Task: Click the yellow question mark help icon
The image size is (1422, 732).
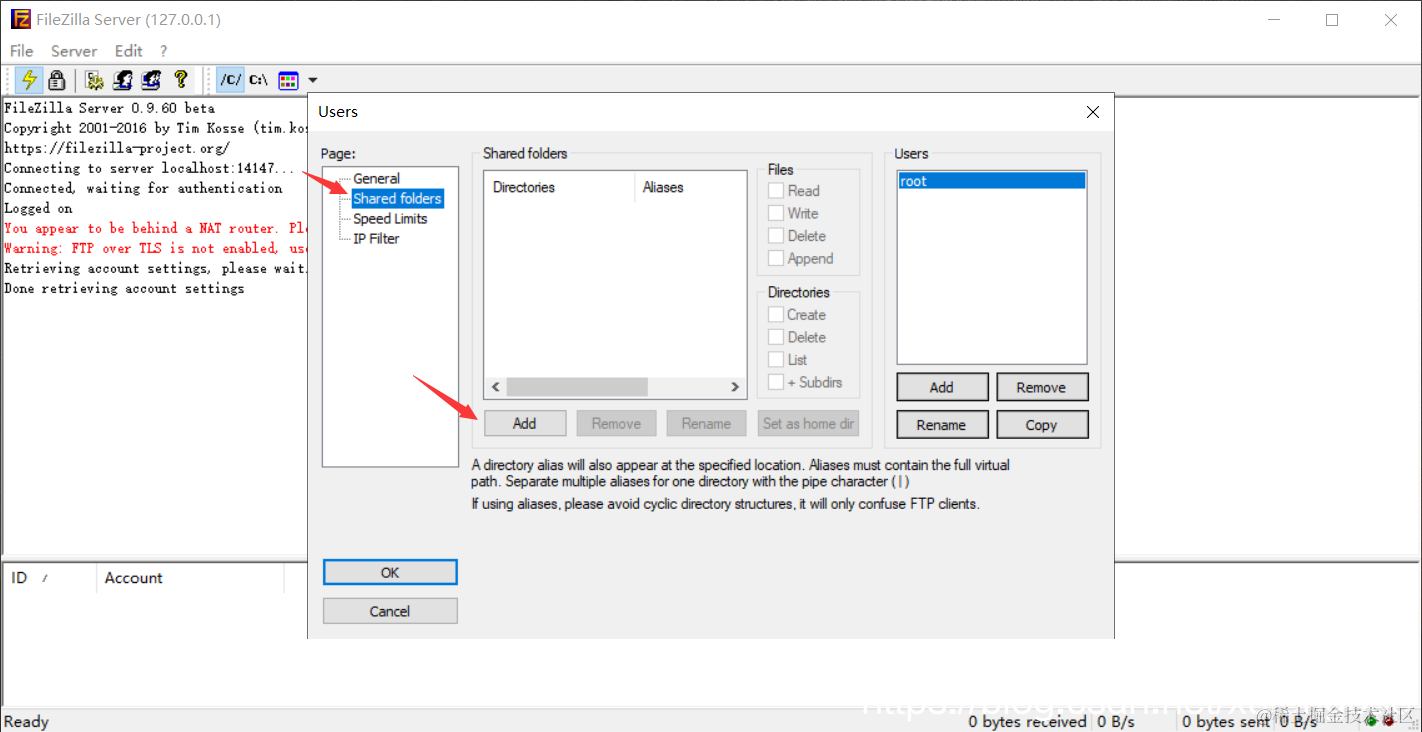Action: [x=180, y=80]
